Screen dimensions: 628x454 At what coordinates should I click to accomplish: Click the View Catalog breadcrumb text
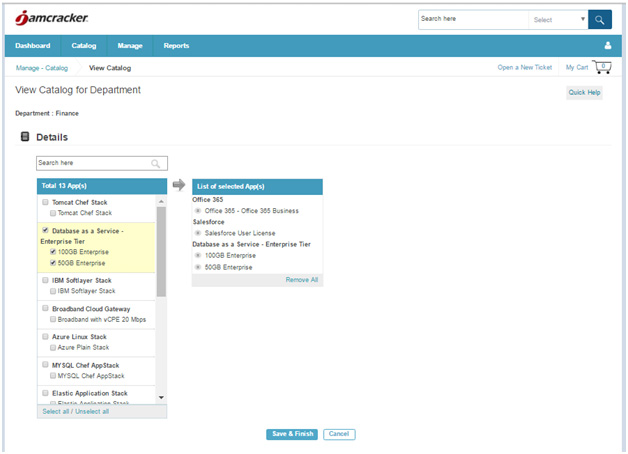110,68
